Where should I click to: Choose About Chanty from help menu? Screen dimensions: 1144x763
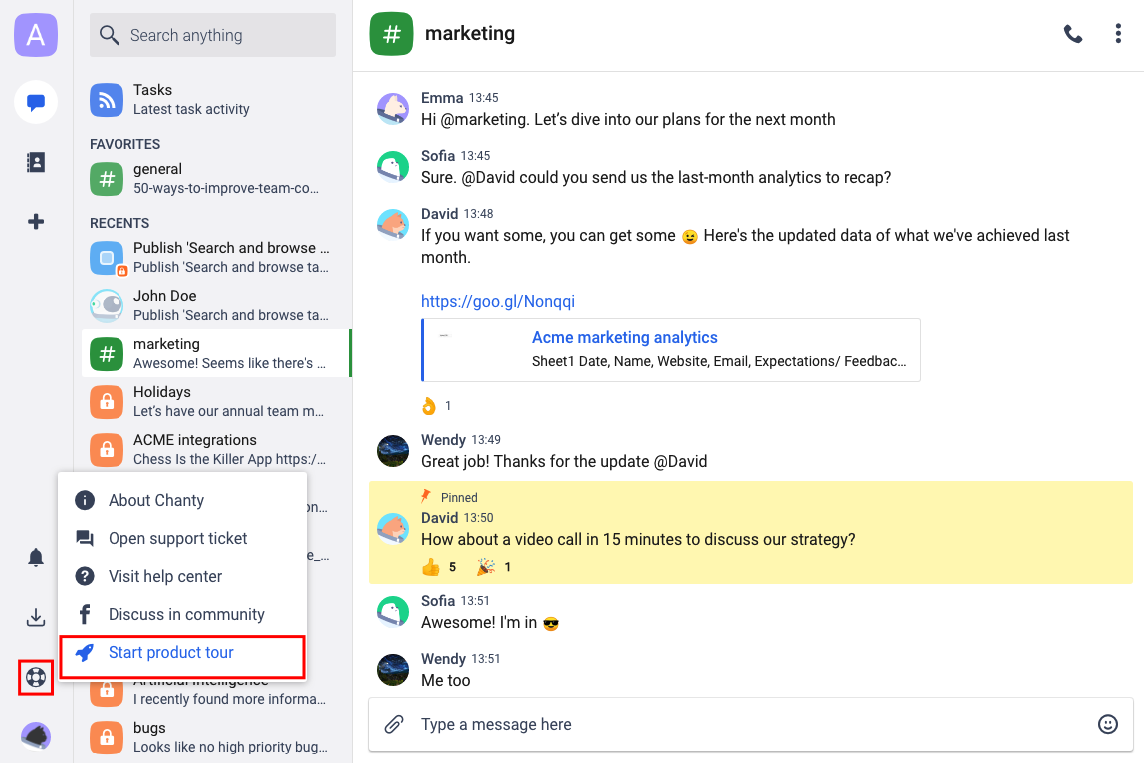[x=156, y=500]
